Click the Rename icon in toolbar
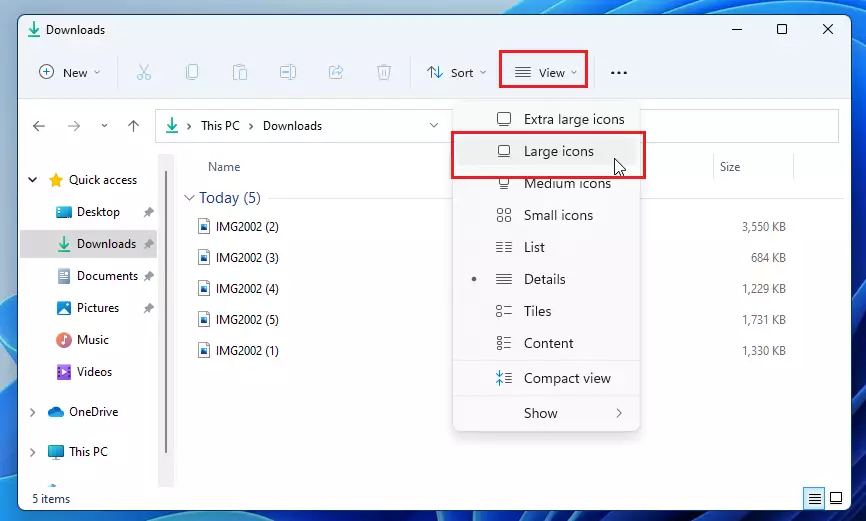 (288, 72)
